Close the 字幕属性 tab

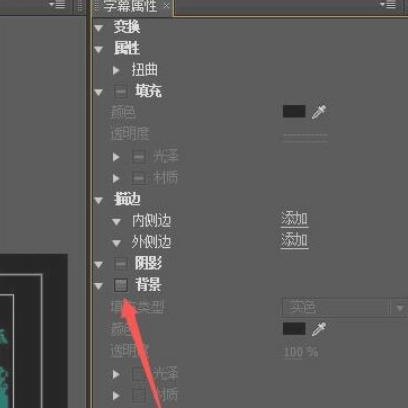(x=166, y=6)
